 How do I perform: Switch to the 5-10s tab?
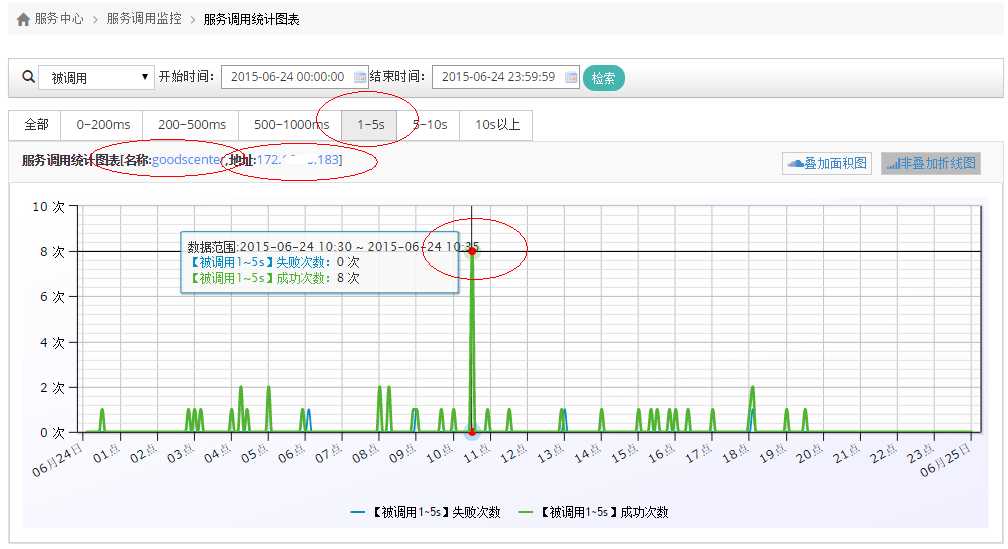click(x=430, y=125)
